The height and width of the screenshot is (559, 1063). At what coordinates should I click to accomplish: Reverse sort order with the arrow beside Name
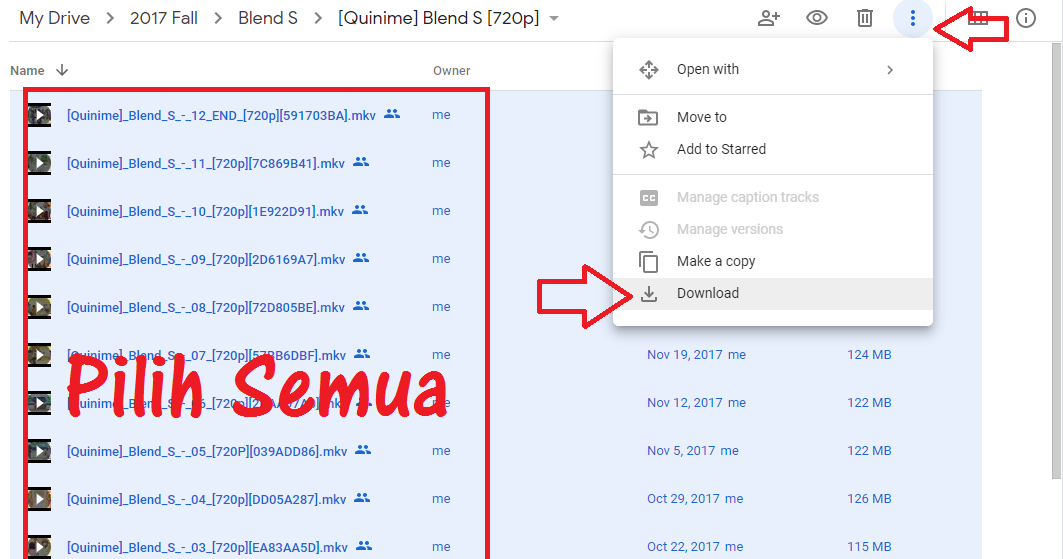62,70
